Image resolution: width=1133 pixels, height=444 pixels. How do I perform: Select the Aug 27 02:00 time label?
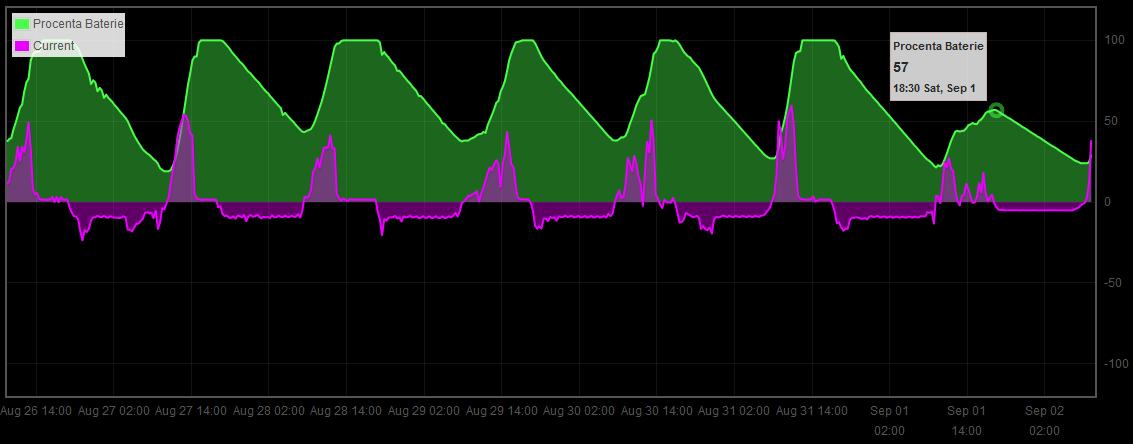tap(113, 411)
